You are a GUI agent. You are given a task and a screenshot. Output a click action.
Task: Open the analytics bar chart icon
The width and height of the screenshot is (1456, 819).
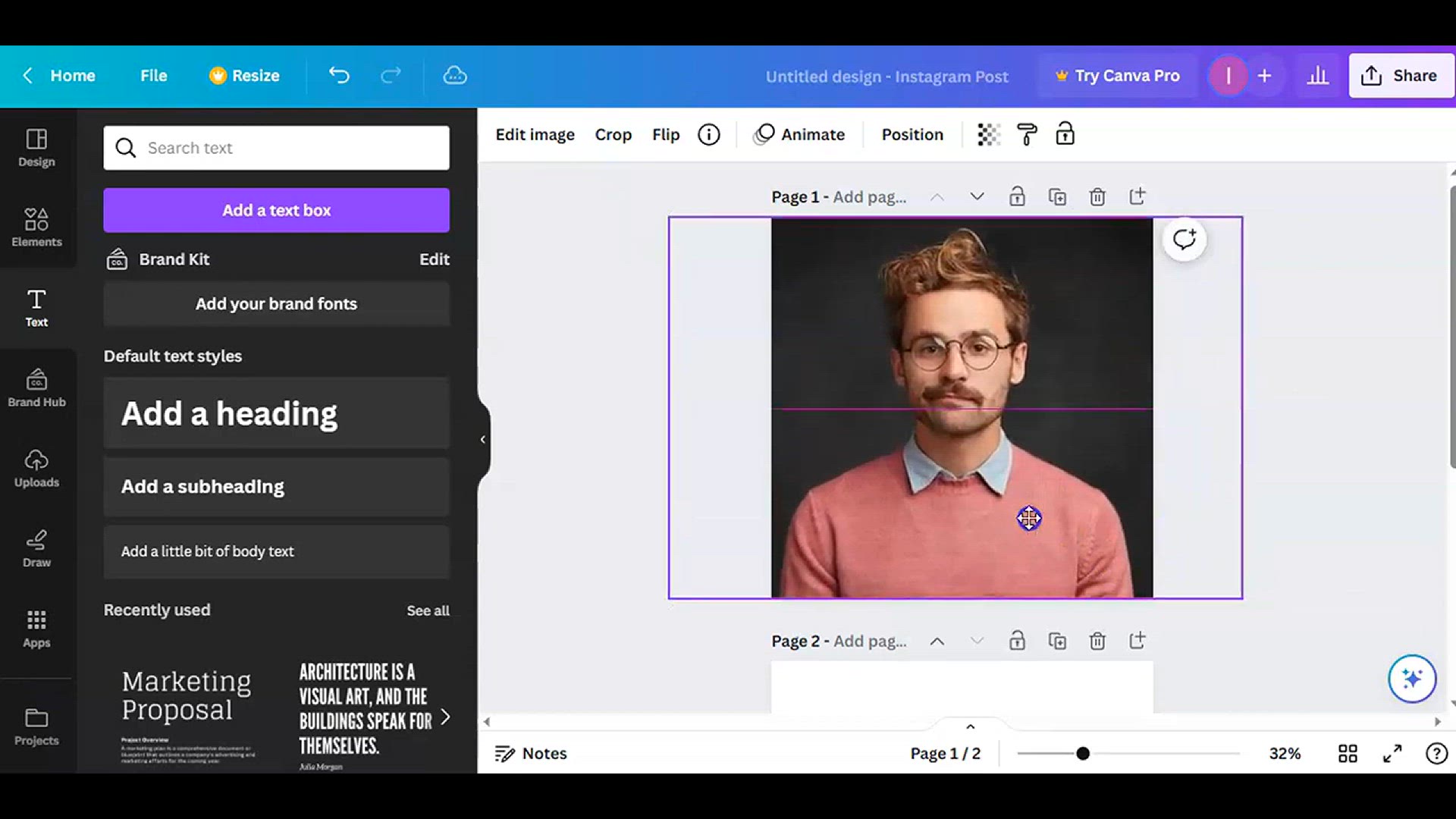coord(1318,75)
